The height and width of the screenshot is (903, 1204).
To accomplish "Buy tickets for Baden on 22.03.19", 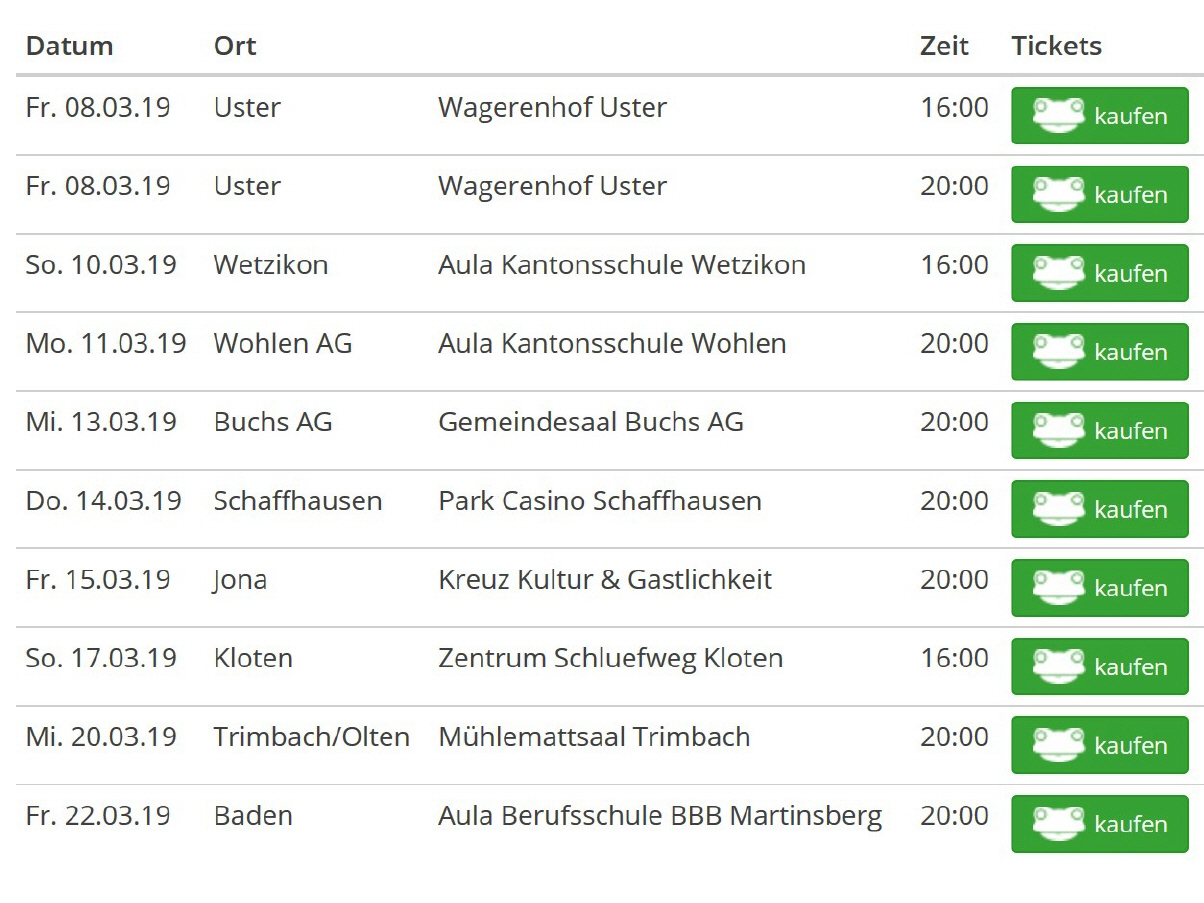I will [x=1099, y=824].
